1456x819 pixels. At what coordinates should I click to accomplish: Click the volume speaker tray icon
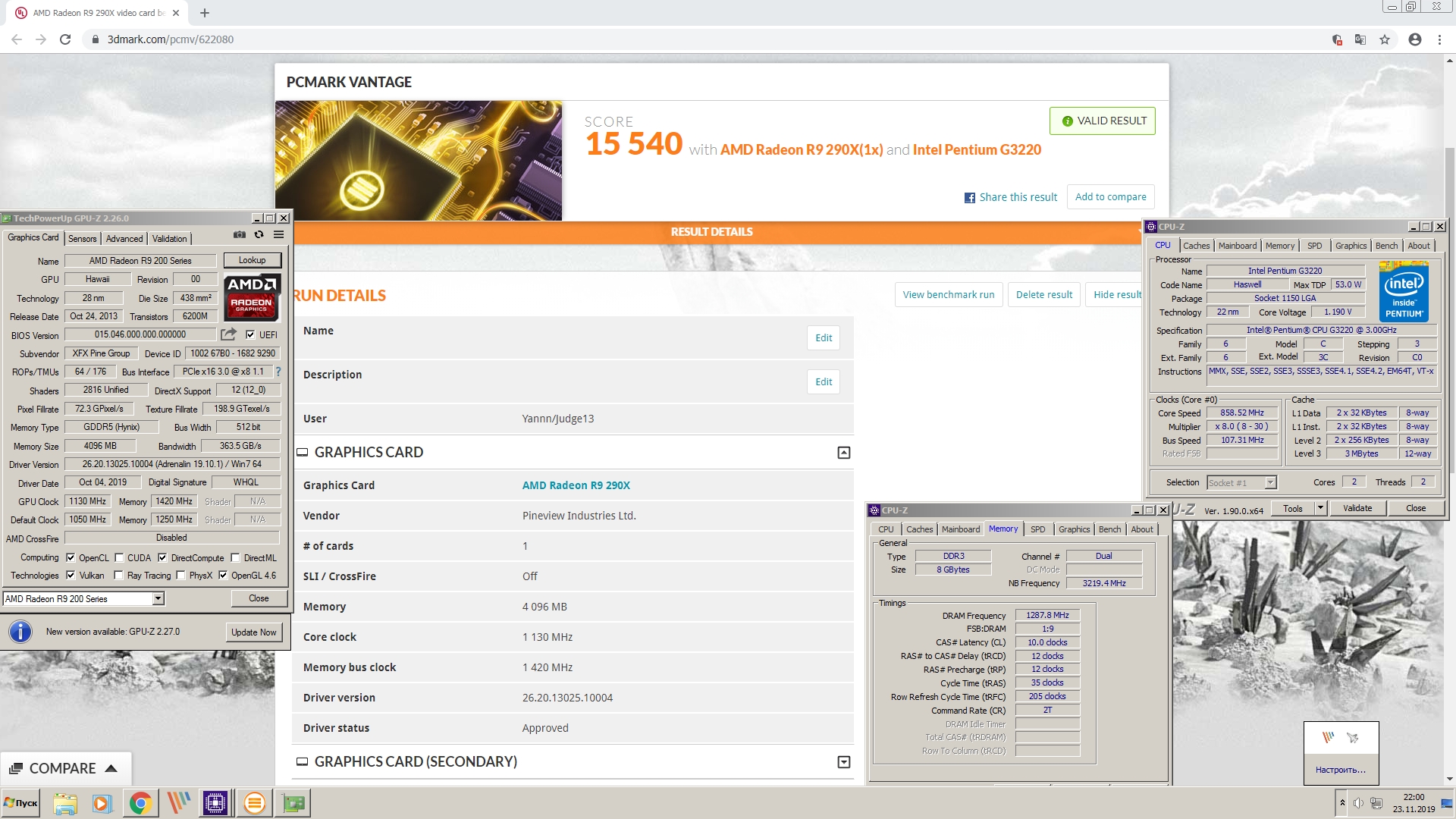point(1358,803)
